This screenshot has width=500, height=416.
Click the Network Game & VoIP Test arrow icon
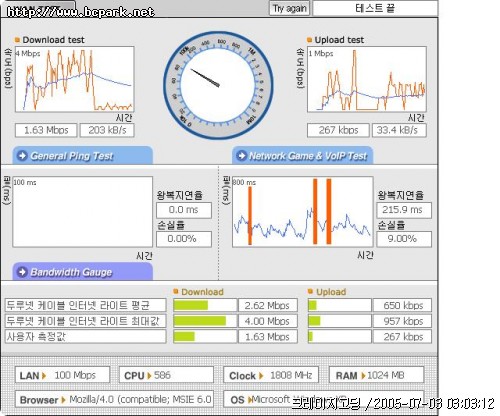coord(241,156)
